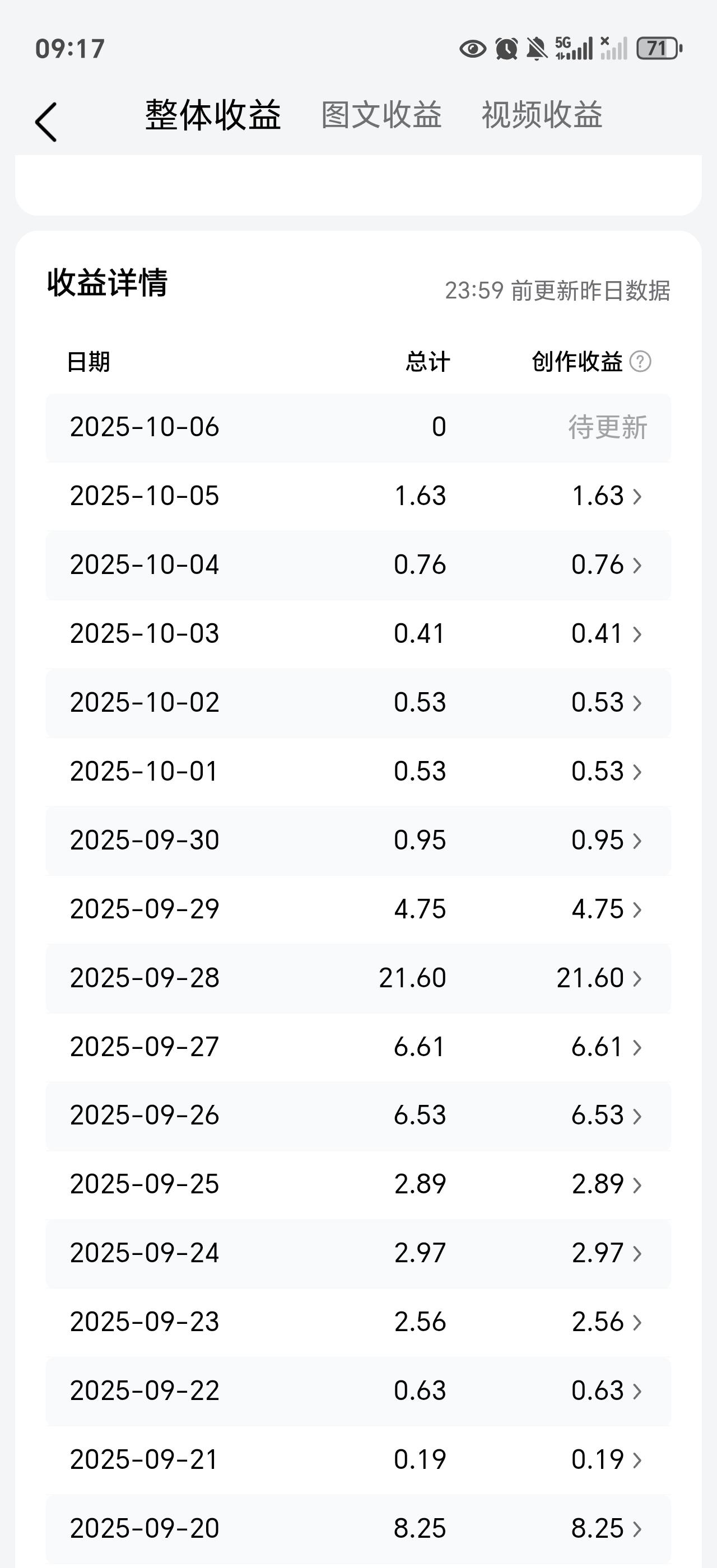
Task: Tap the alarm clock status icon
Action: point(506,49)
